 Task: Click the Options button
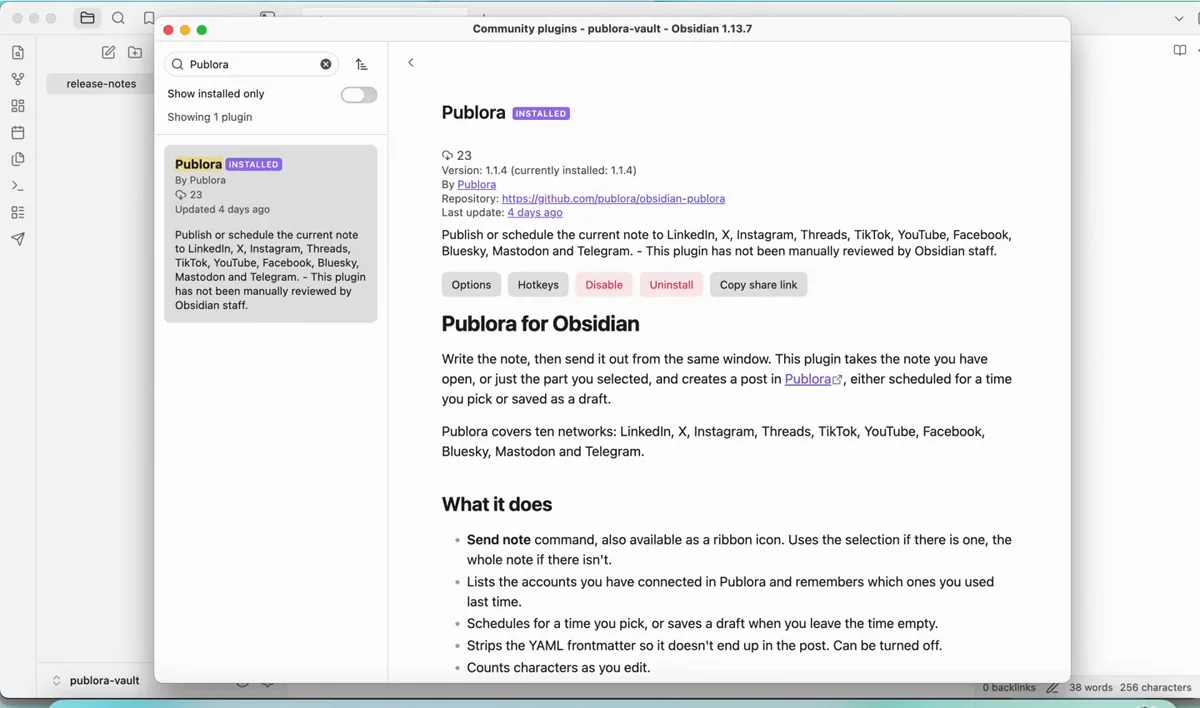pos(471,285)
